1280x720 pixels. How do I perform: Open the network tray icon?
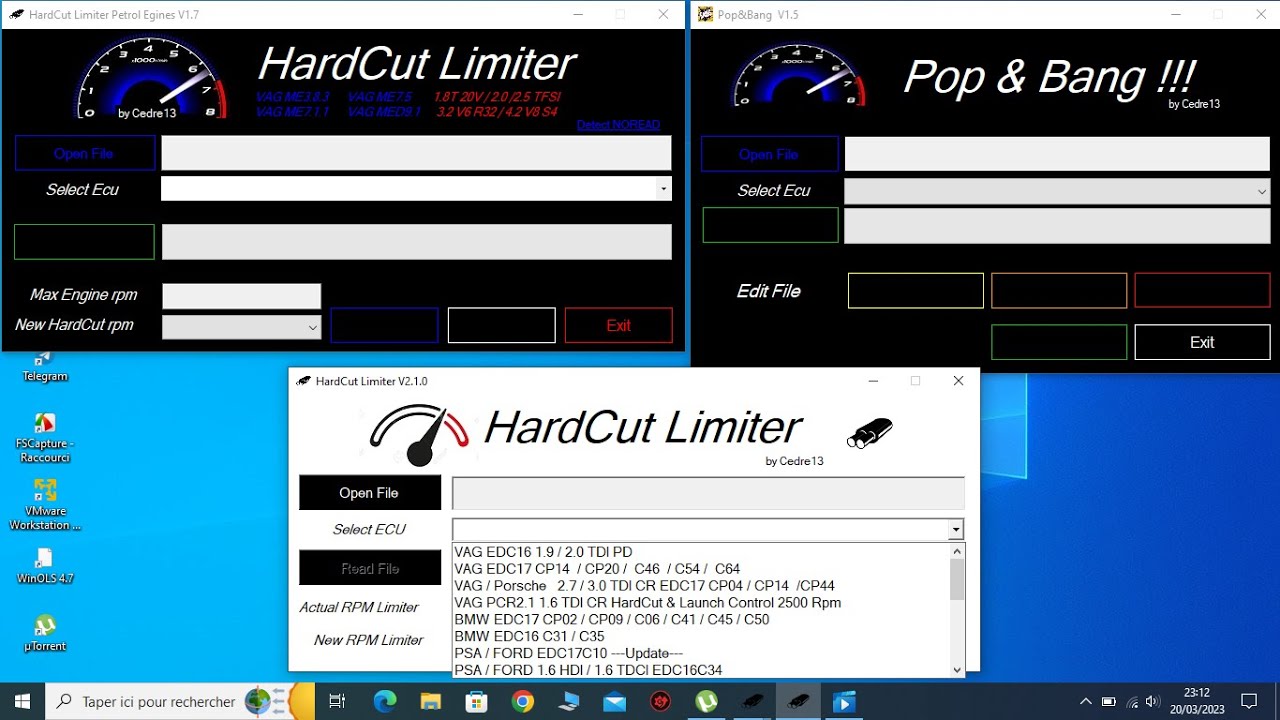1130,702
